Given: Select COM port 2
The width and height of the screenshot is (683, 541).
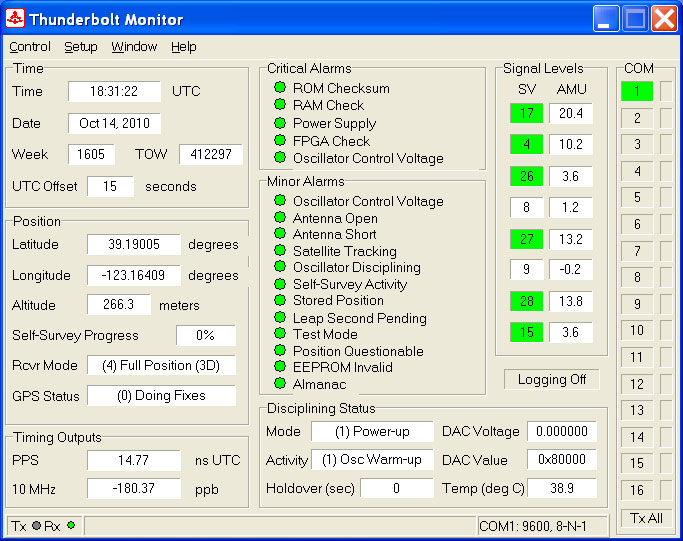Looking at the screenshot, I should pyautogui.click(x=637, y=118).
